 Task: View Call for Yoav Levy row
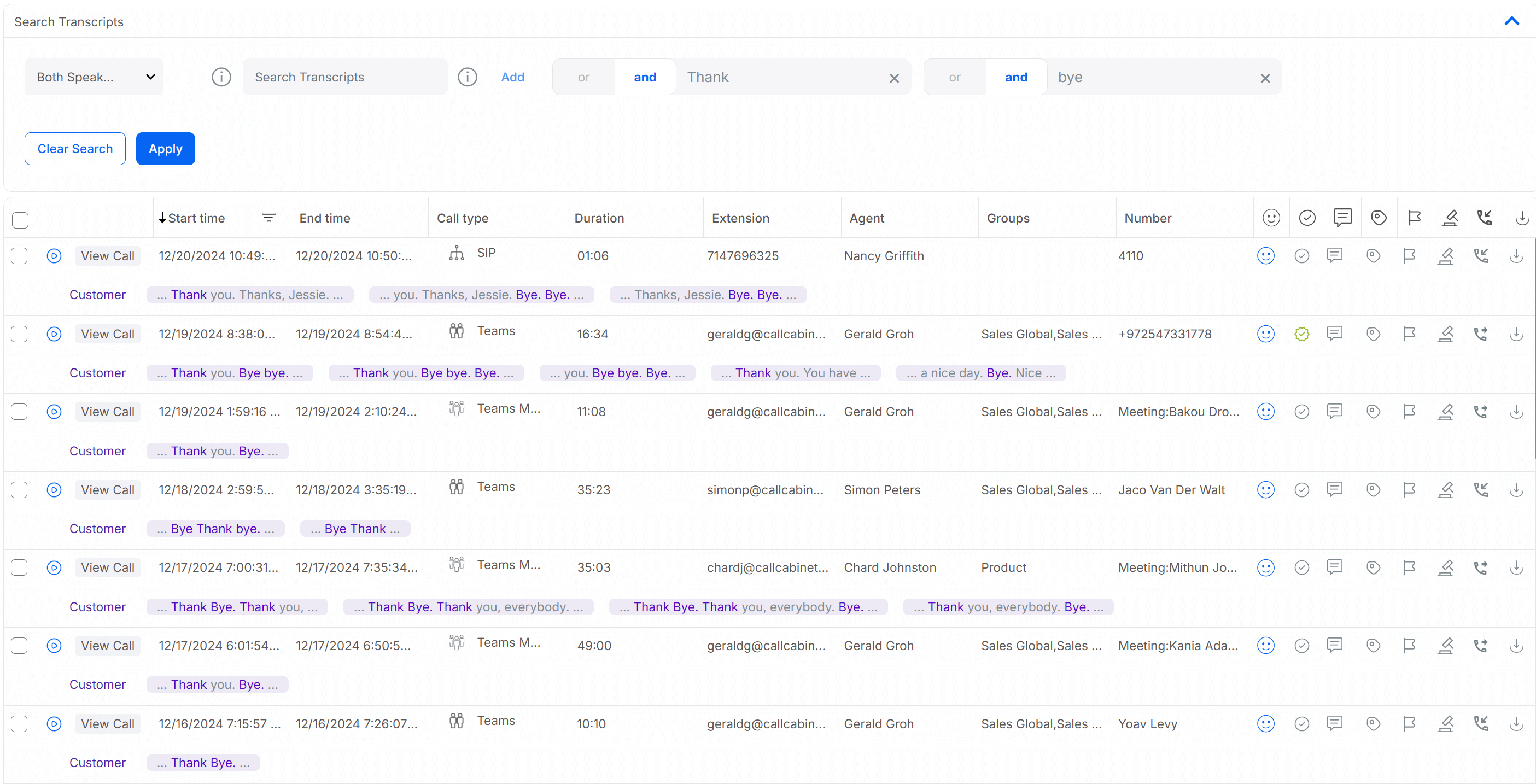point(107,724)
